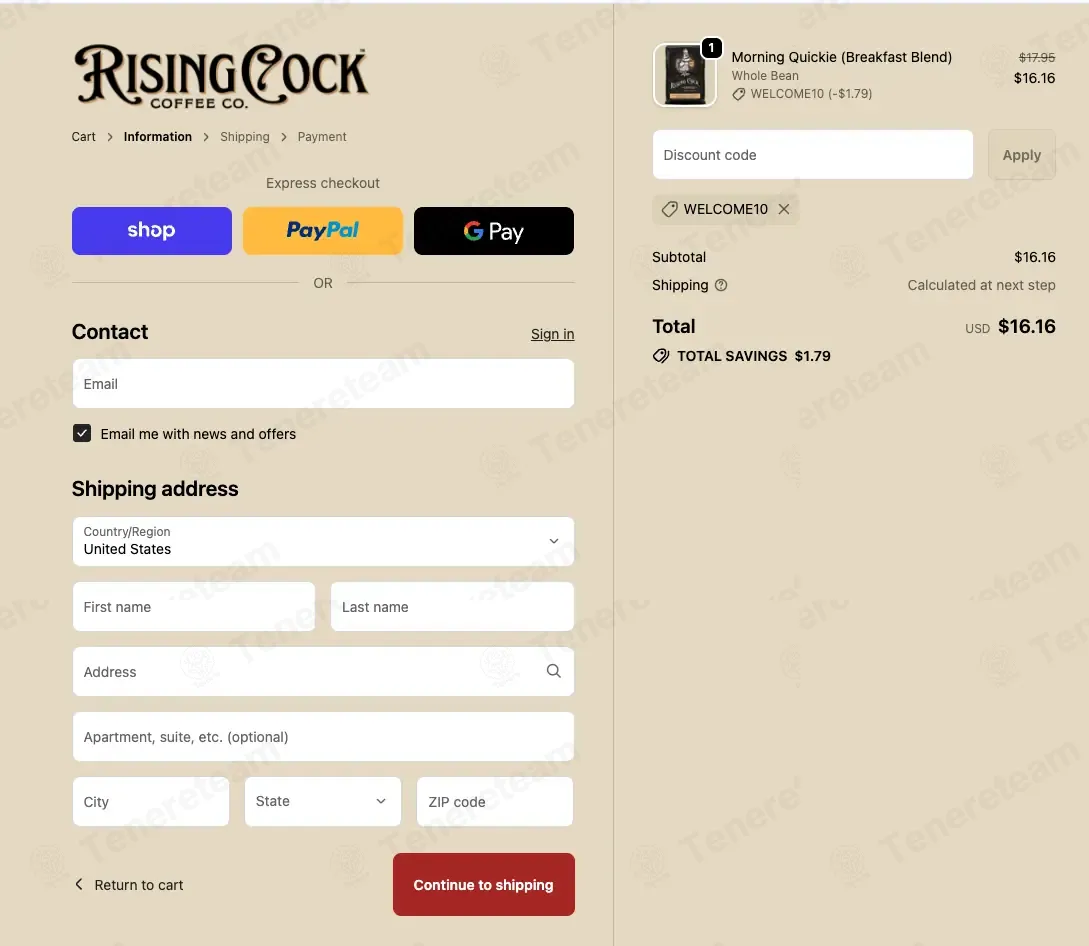Follow the Sign in link
The height and width of the screenshot is (946, 1089).
tap(552, 334)
